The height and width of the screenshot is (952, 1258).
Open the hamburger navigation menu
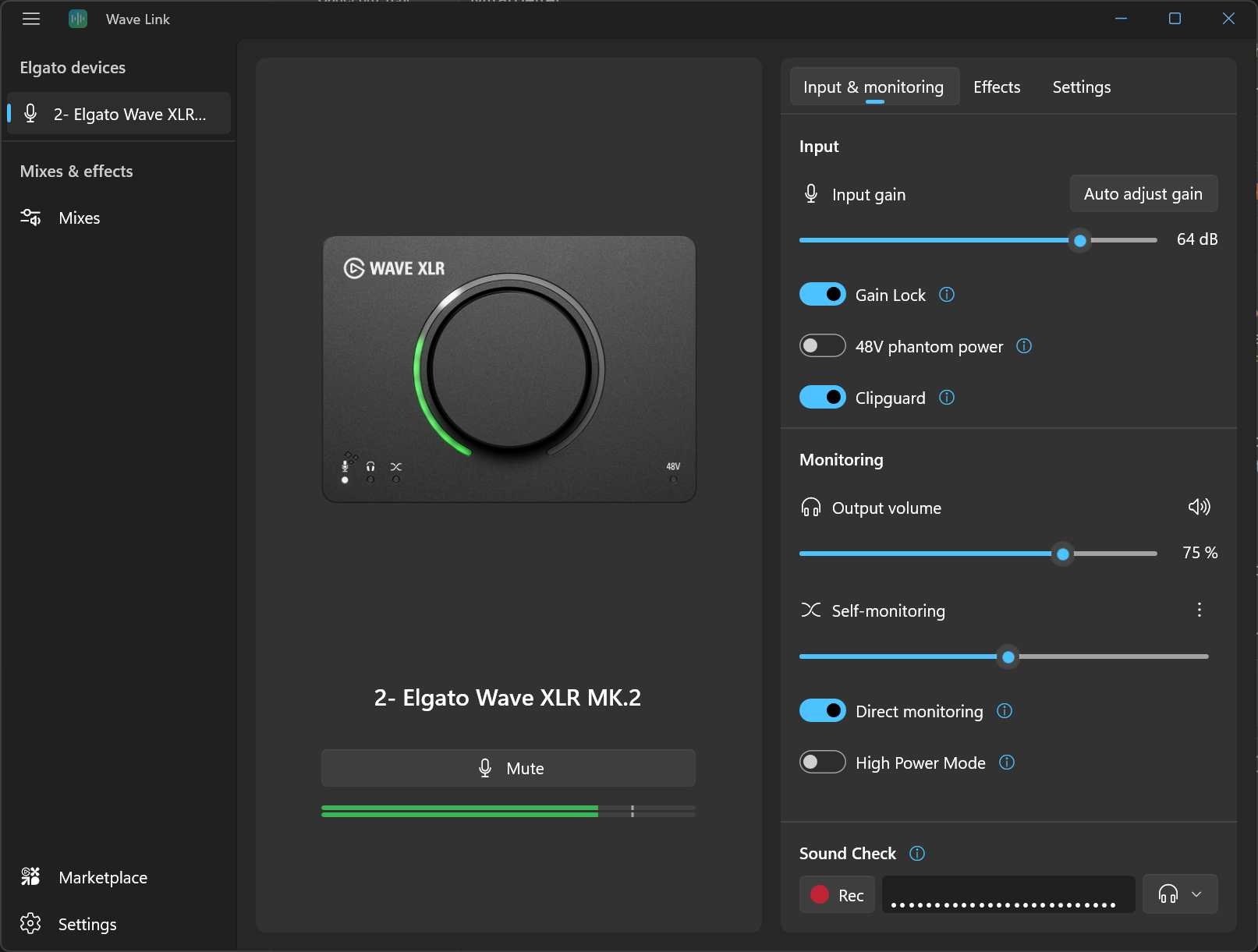coord(31,19)
